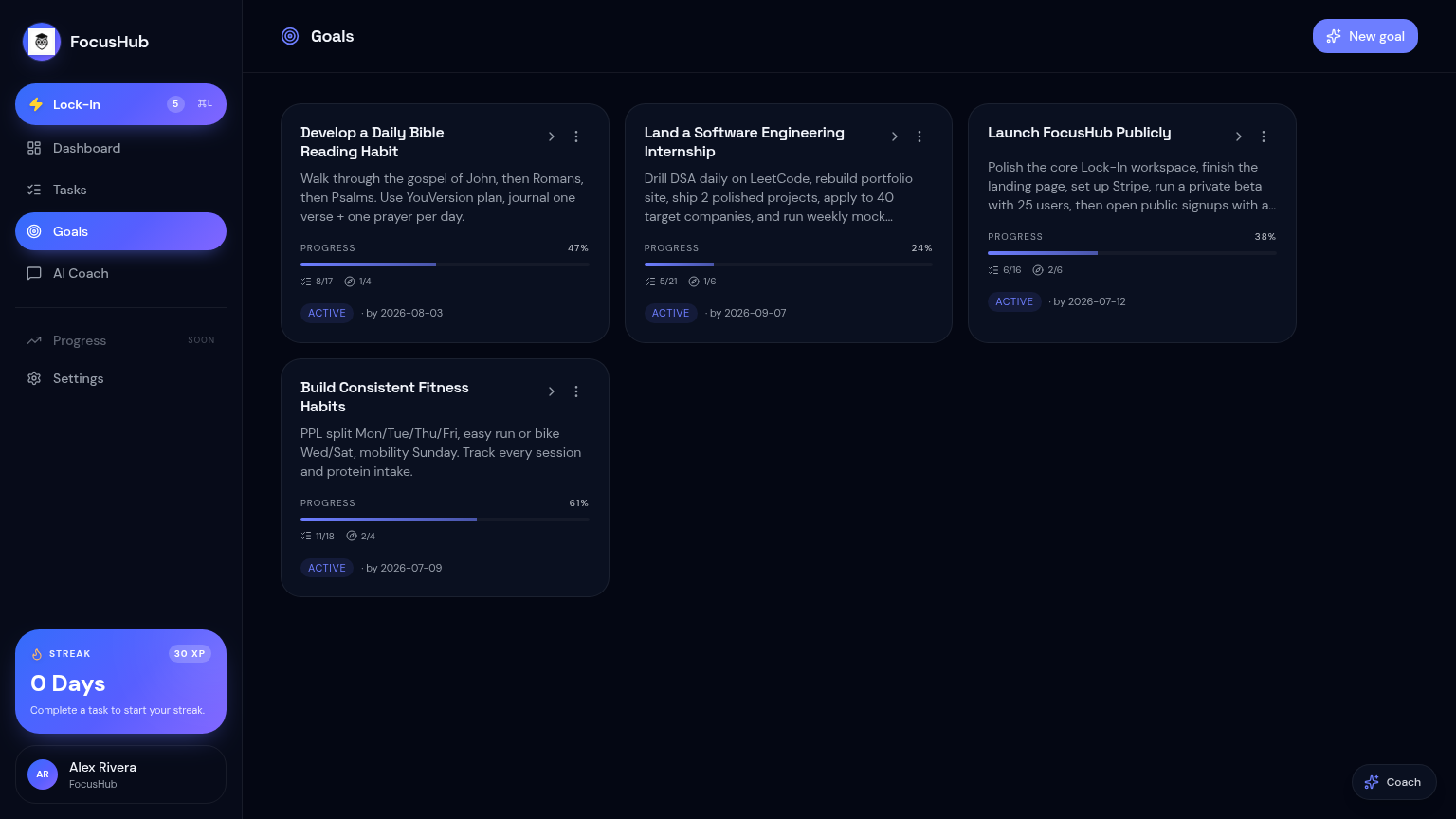Open AI Coach page

(x=120, y=273)
